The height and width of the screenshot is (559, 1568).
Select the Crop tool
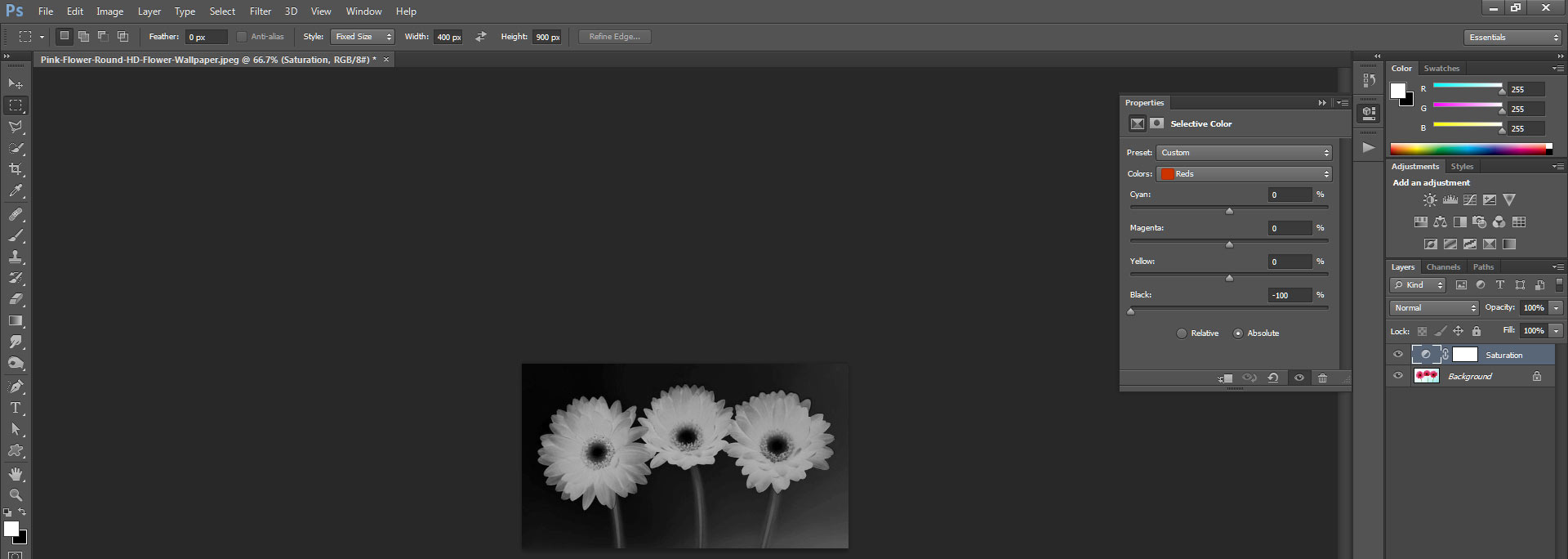tap(16, 169)
